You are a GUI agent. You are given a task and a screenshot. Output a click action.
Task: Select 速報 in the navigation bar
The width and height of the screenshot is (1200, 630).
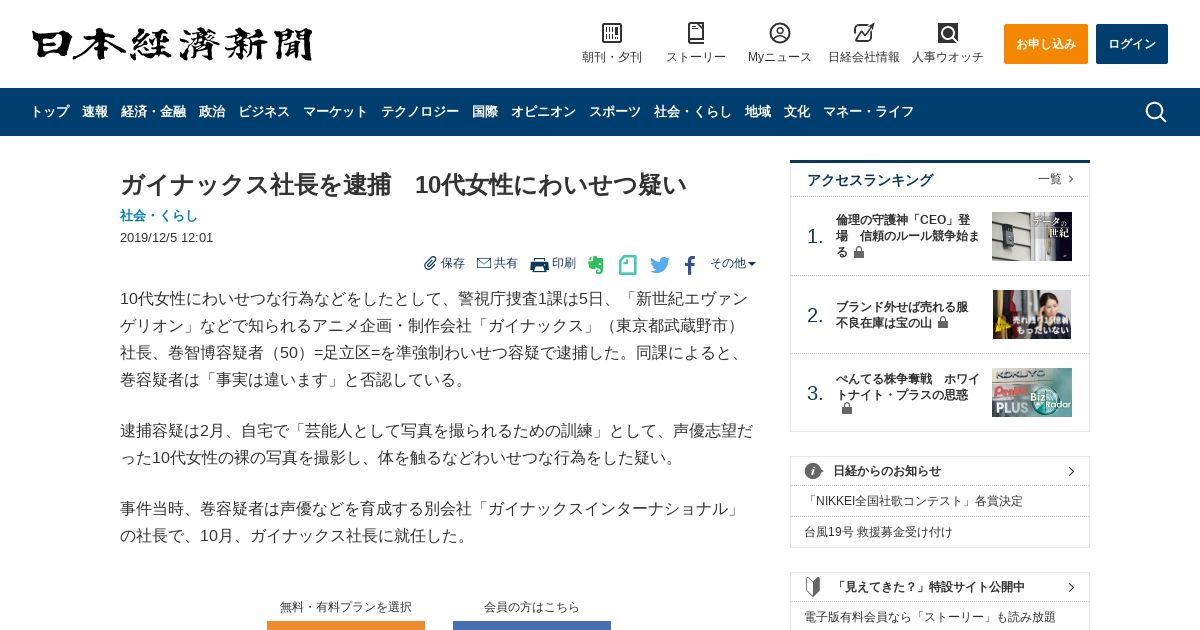[95, 112]
